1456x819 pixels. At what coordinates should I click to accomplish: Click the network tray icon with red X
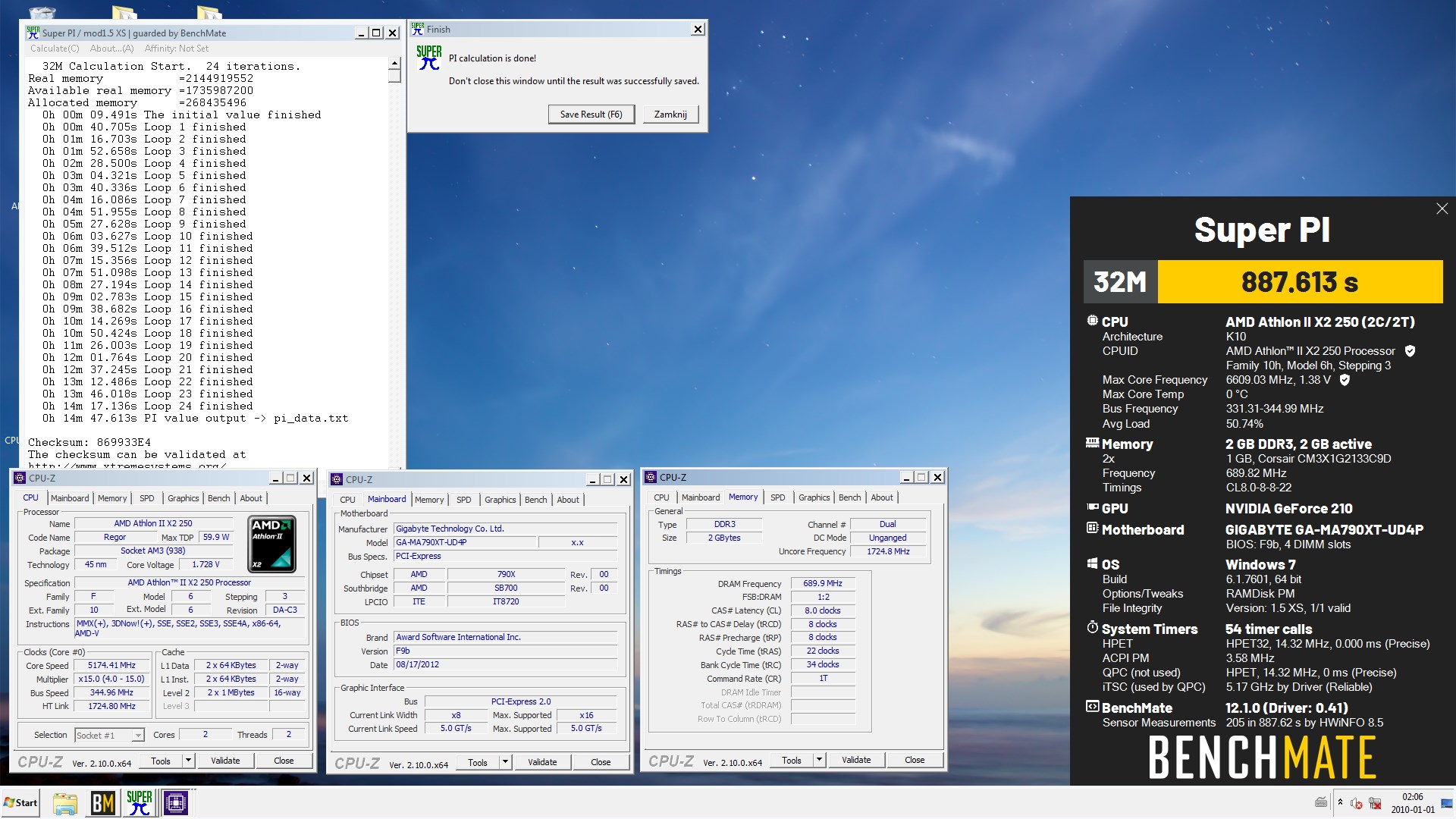[1375, 803]
